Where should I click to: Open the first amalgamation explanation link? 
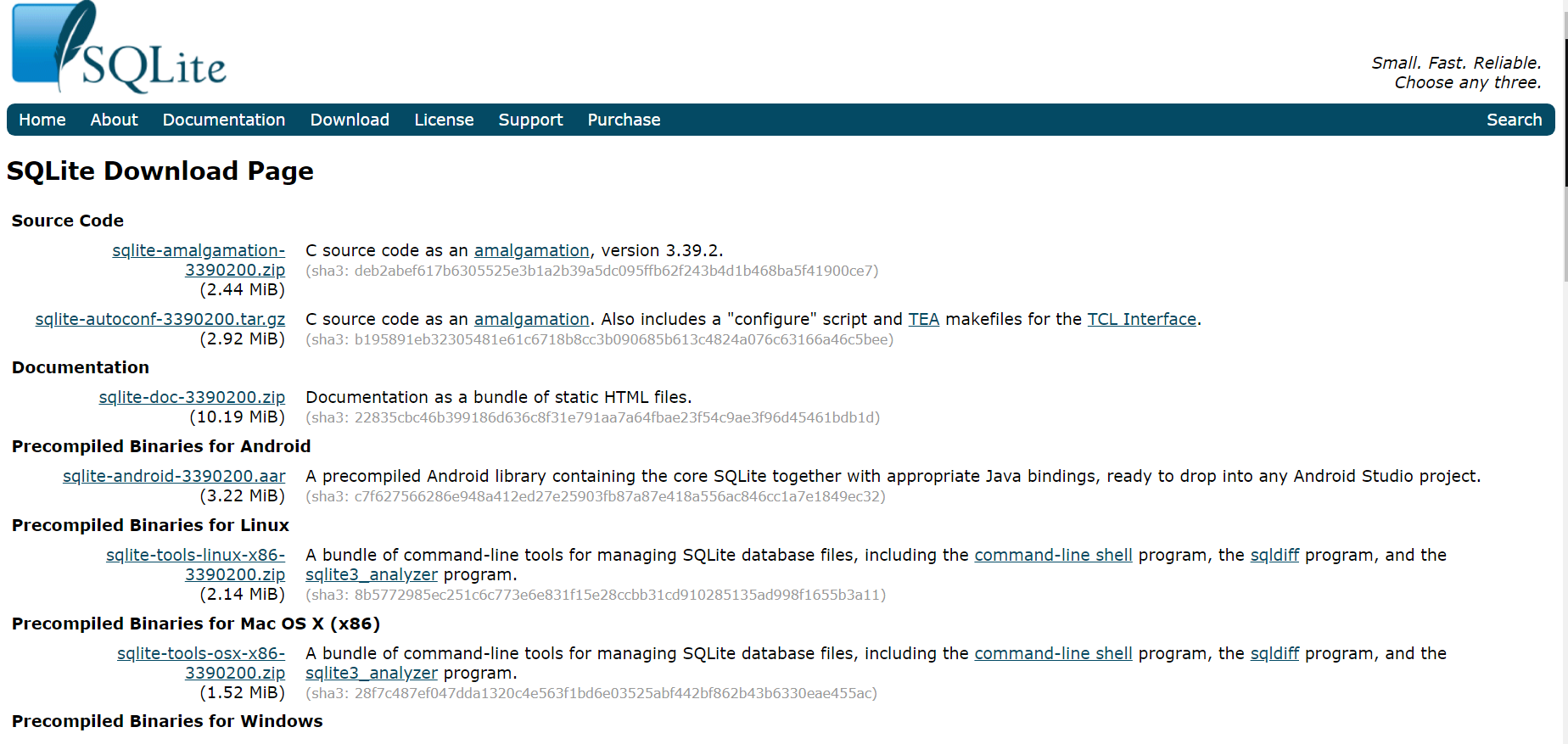point(531,250)
